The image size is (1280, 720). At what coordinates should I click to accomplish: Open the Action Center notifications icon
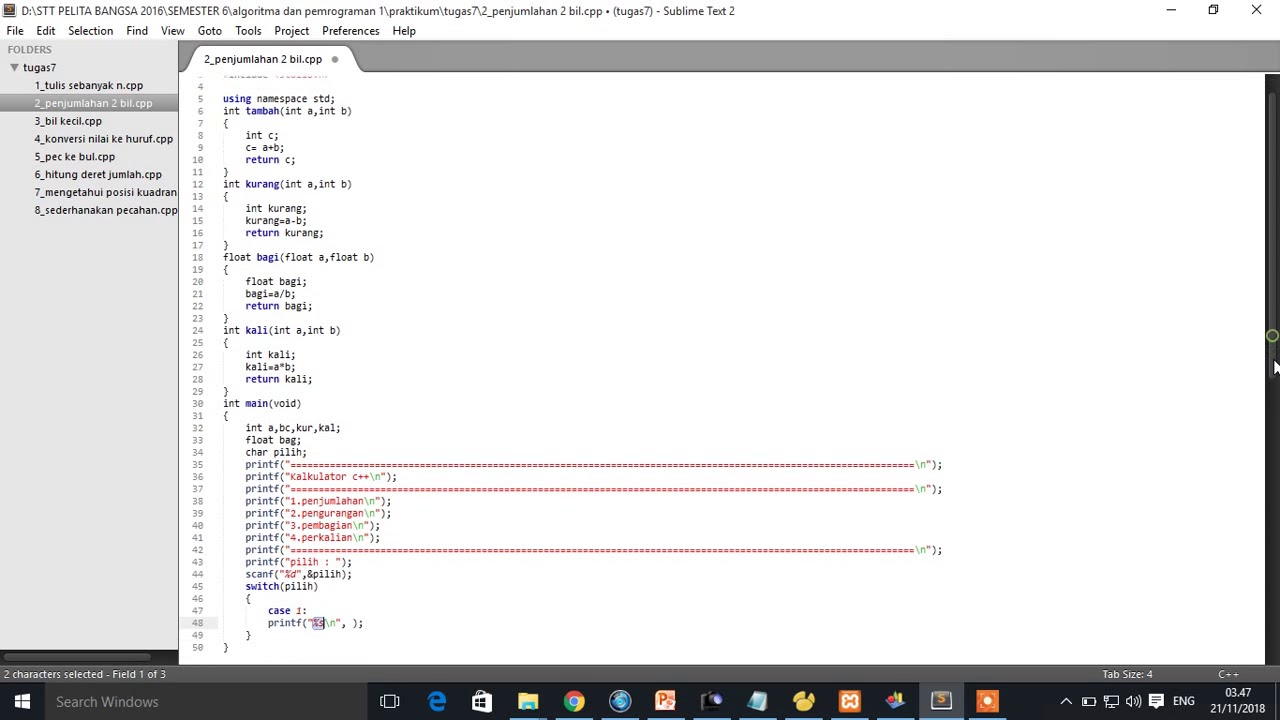click(1156, 701)
